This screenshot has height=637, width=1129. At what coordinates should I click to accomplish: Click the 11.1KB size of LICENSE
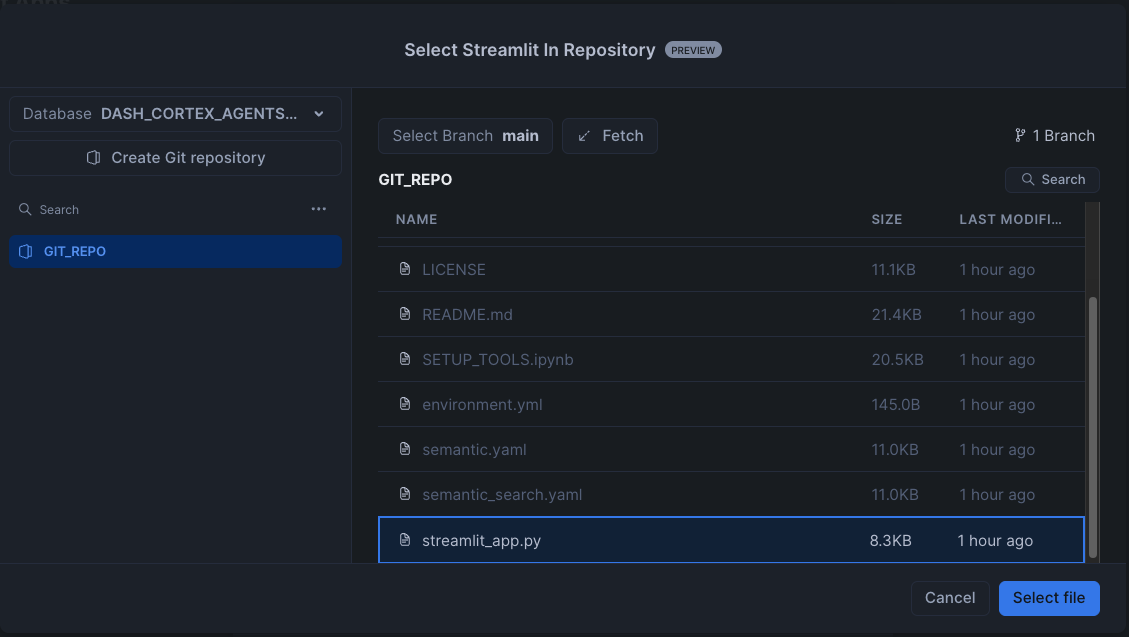893,269
